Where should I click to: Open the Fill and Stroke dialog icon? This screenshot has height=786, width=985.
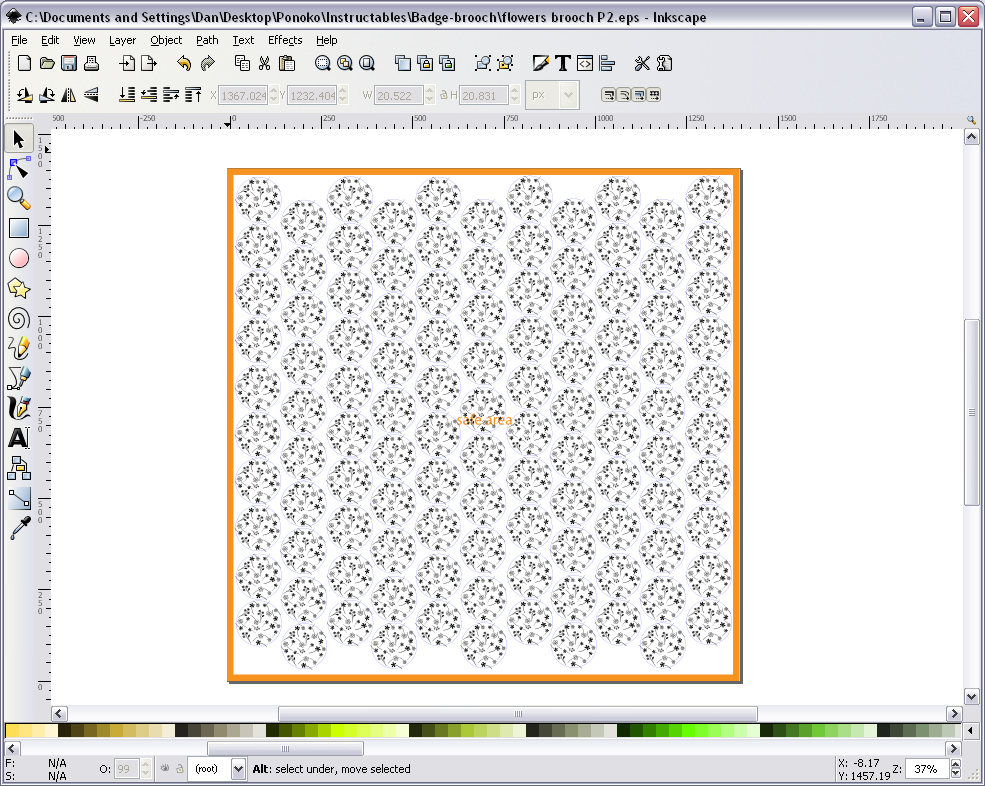(x=540, y=63)
